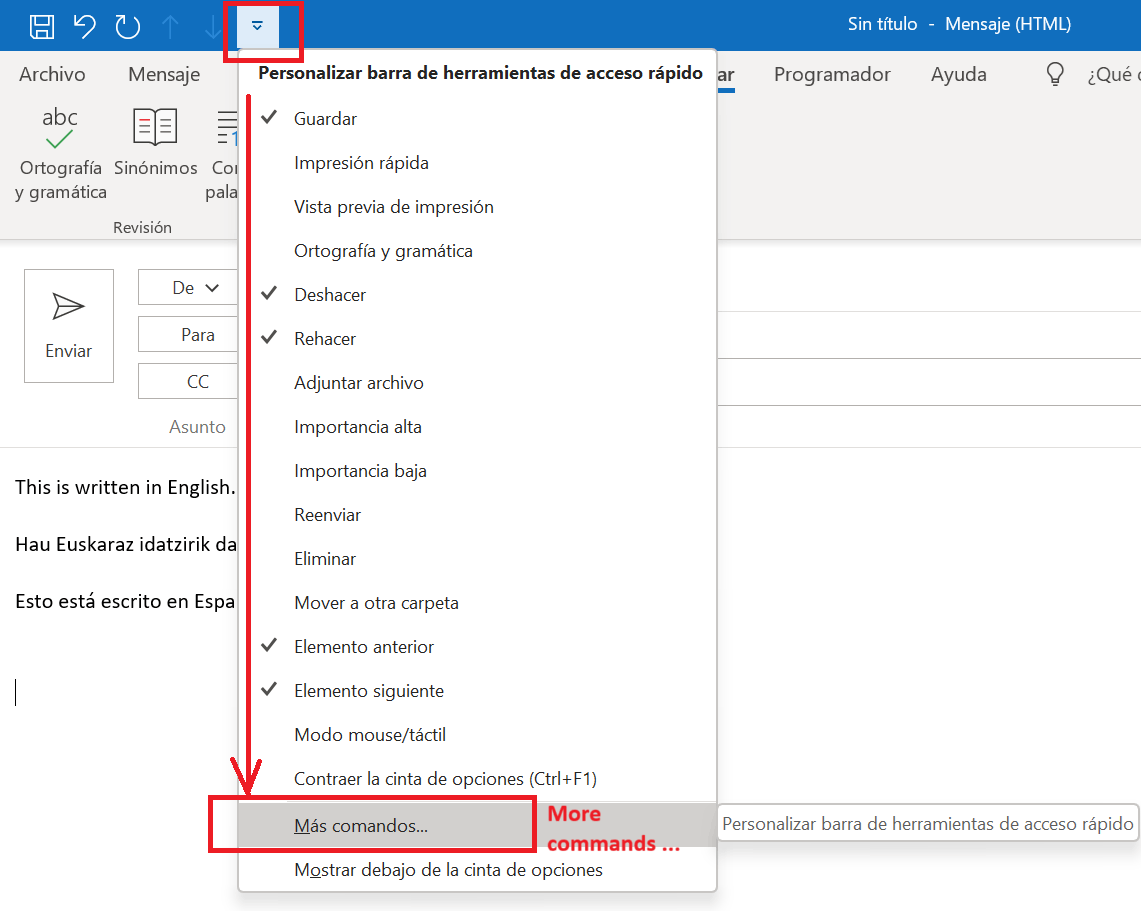Open the Archivo tab
Image resolution: width=1141 pixels, height=911 pixels.
point(52,74)
